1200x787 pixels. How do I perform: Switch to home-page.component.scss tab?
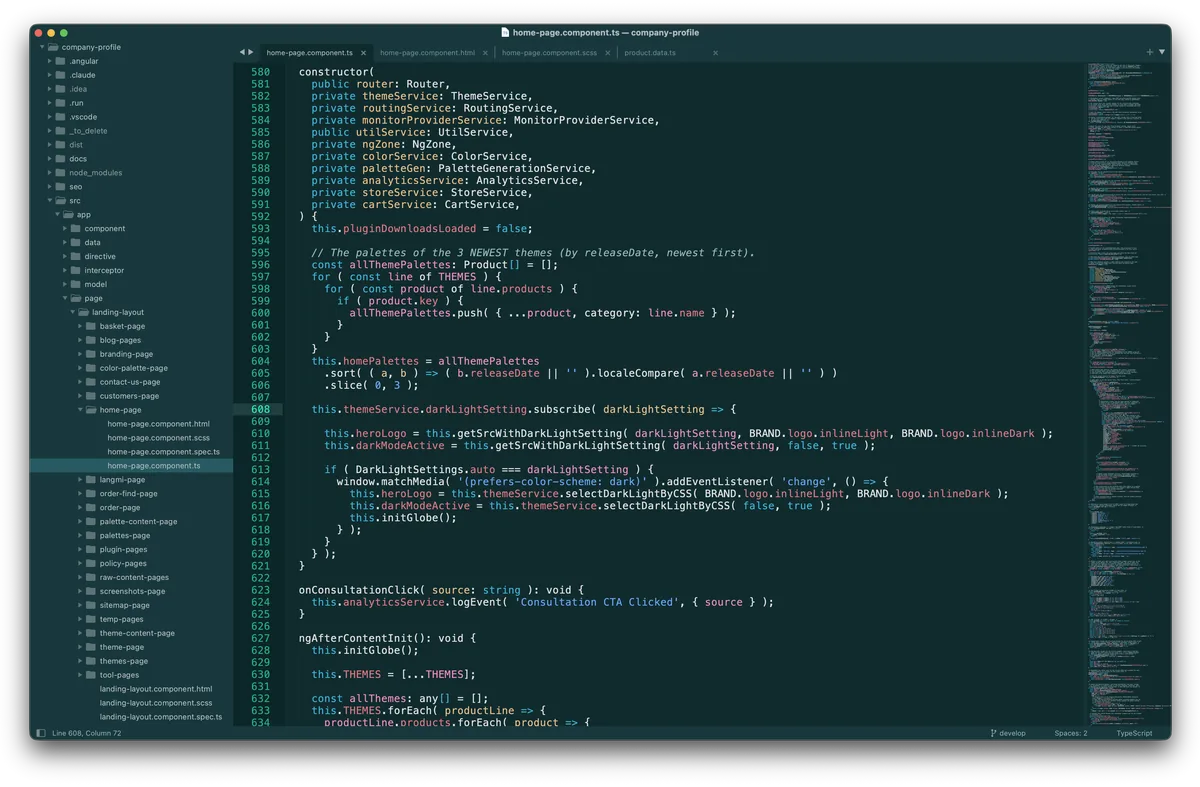tap(549, 53)
